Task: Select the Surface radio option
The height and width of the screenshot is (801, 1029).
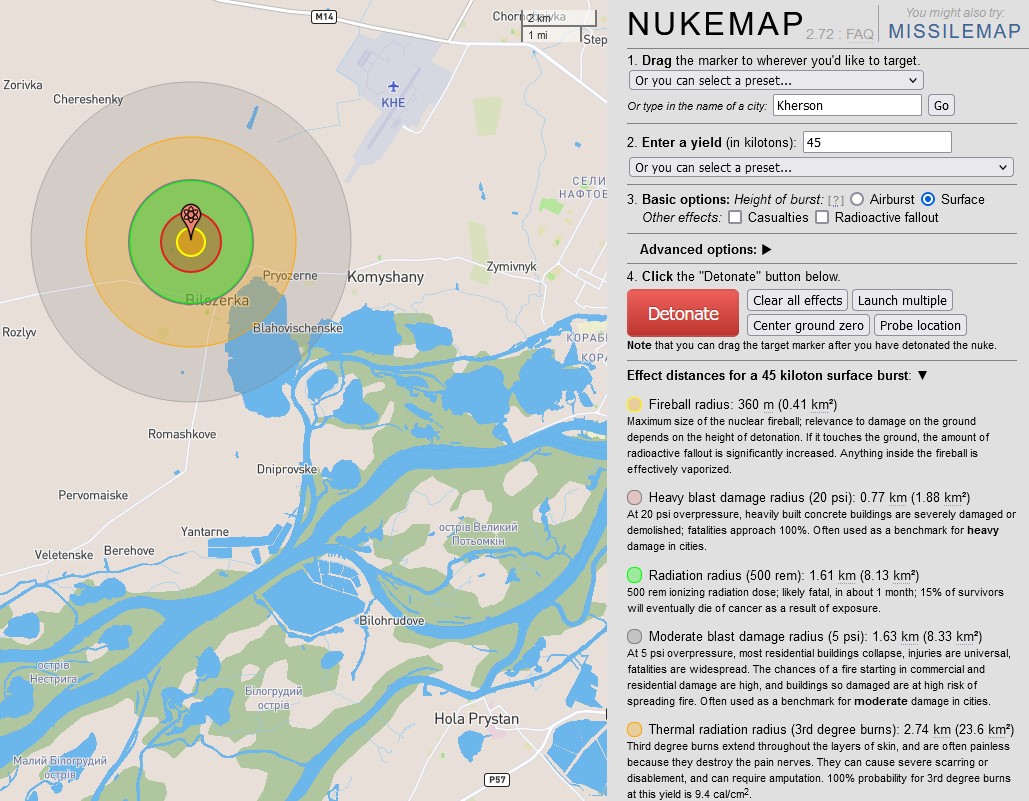Action: click(x=928, y=199)
